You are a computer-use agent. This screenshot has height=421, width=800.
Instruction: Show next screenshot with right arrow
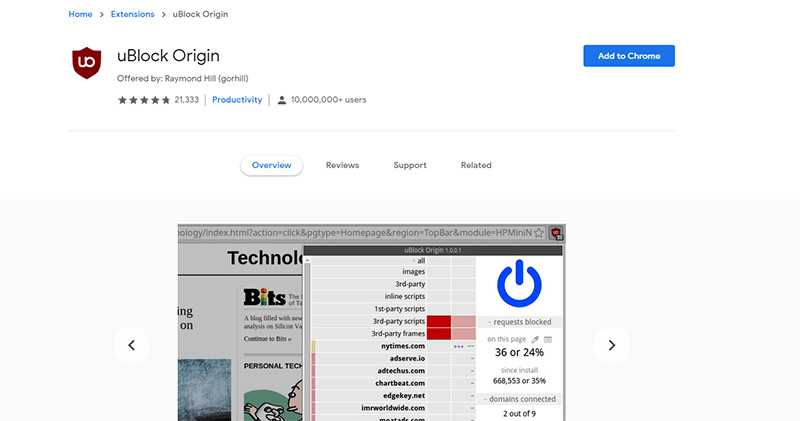coord(612,345)
